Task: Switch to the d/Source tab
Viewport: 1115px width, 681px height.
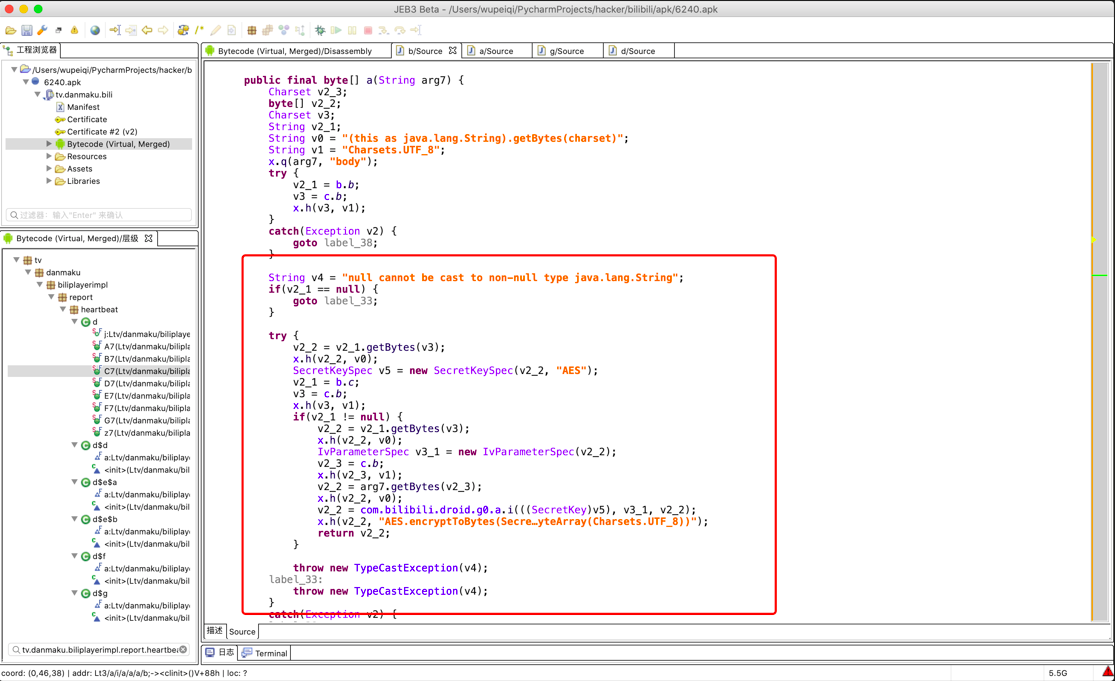Action: (x=637, y=51)
